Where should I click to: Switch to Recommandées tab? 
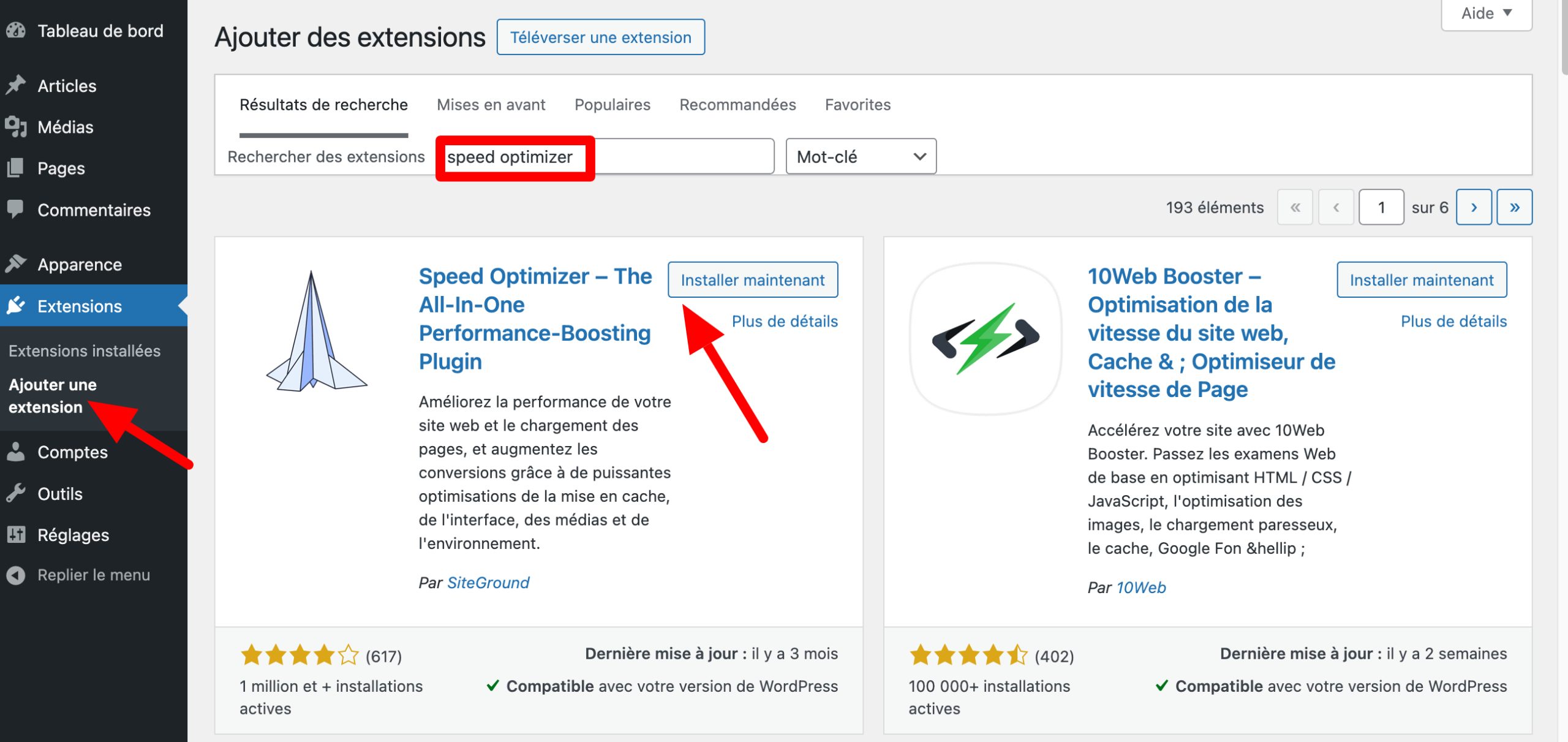point(737,105)
